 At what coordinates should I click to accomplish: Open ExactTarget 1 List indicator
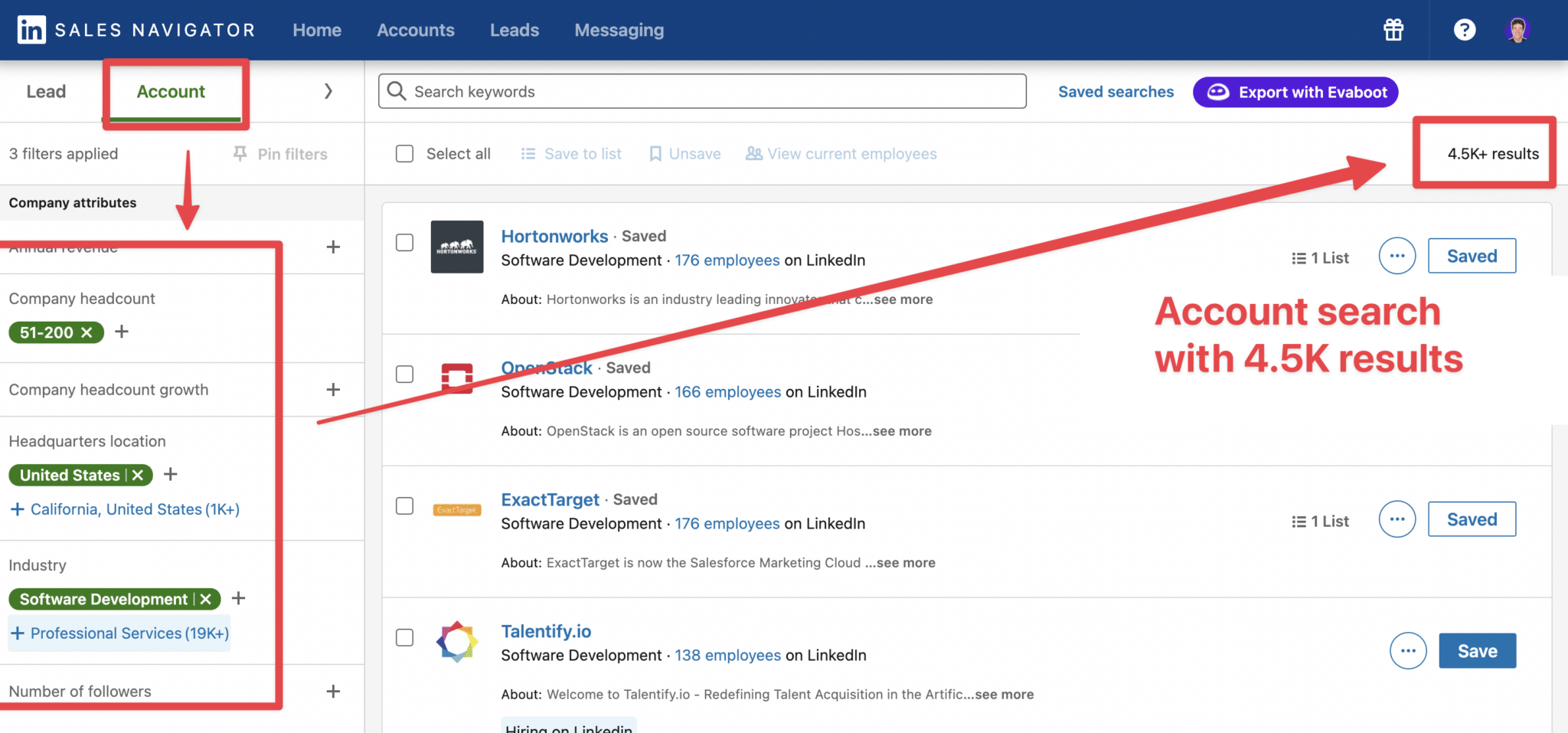[1320, 522]
